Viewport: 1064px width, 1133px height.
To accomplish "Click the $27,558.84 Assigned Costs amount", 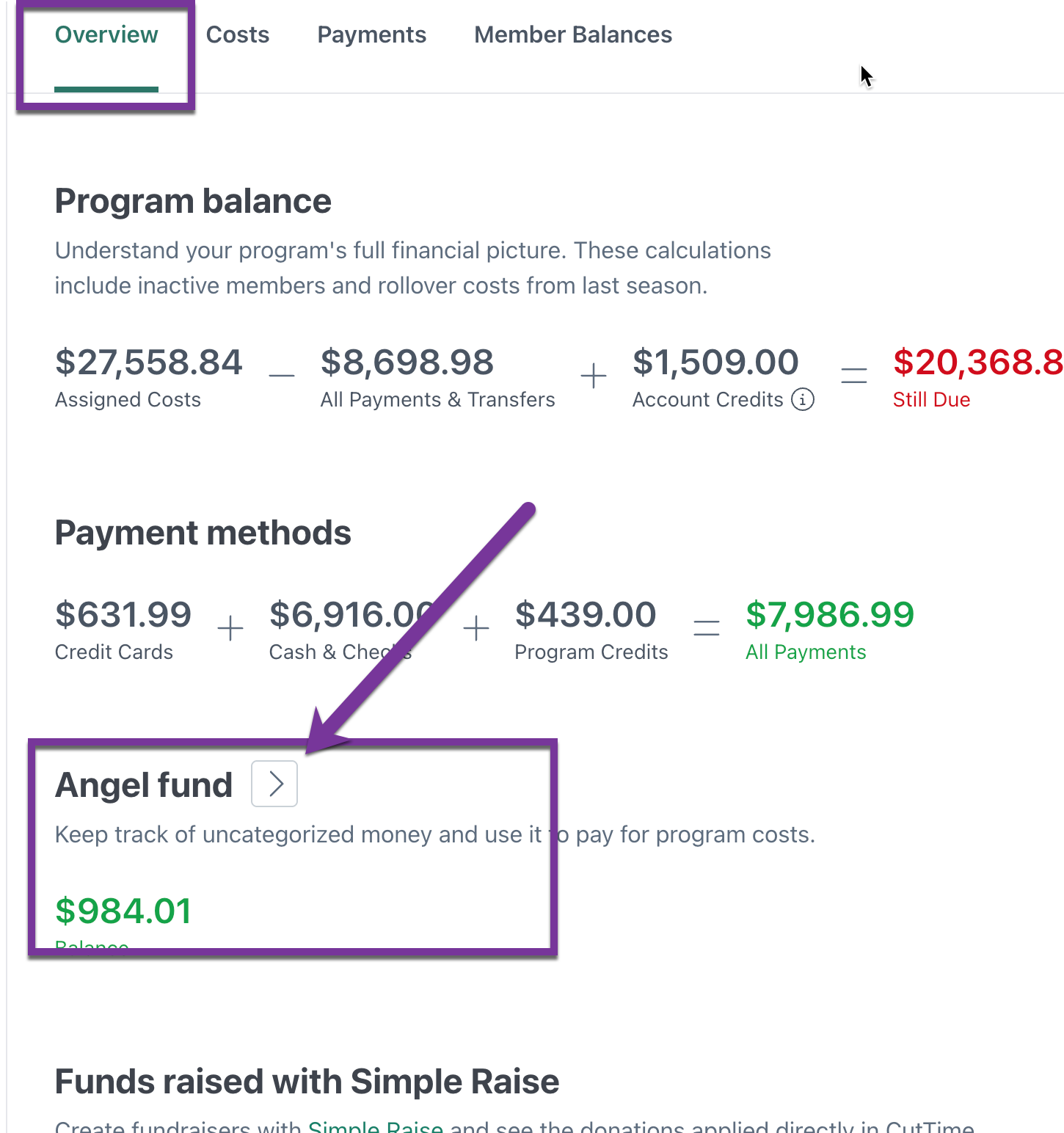I will [148, 363].
